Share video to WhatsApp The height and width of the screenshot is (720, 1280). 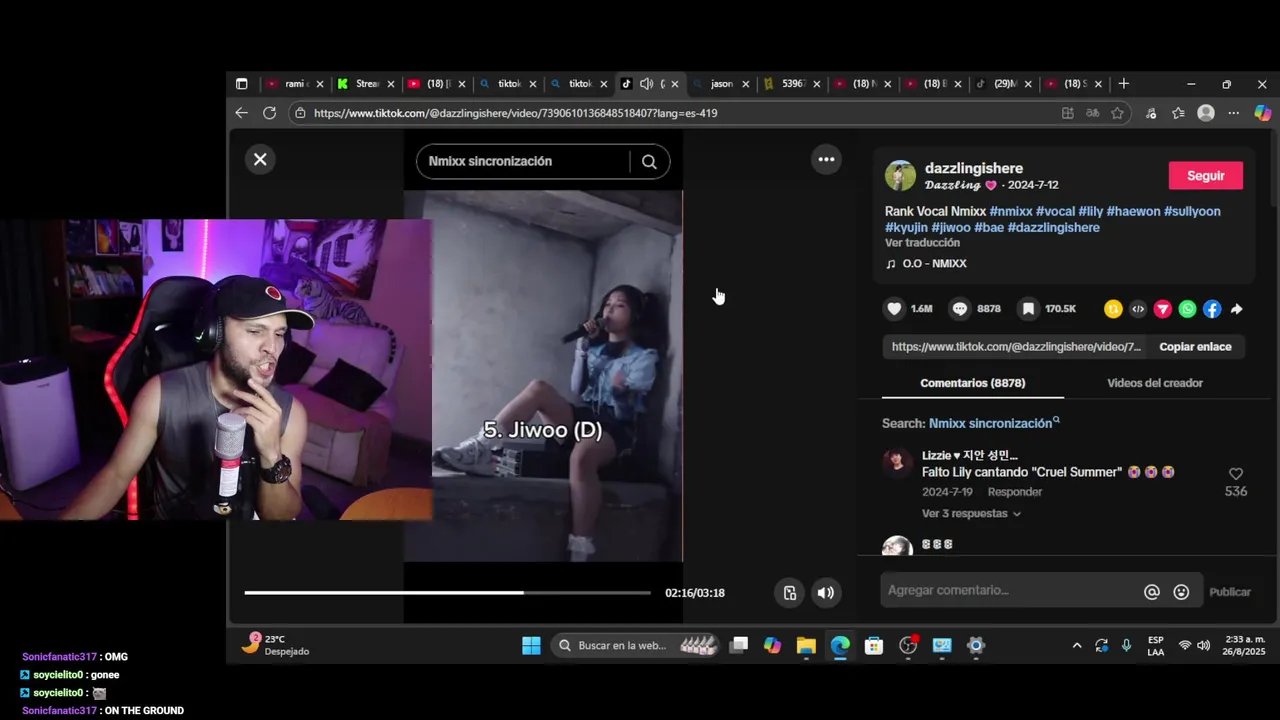1187,309
